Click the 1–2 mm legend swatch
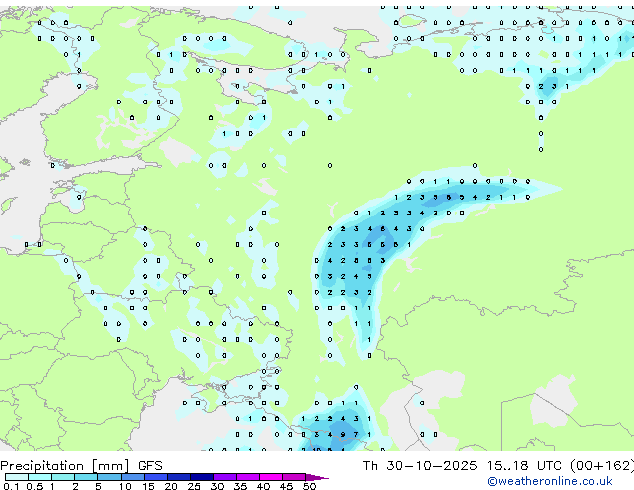Image resolution: width=634 pixels, height=490 pixels. click(x=63, y=477)
